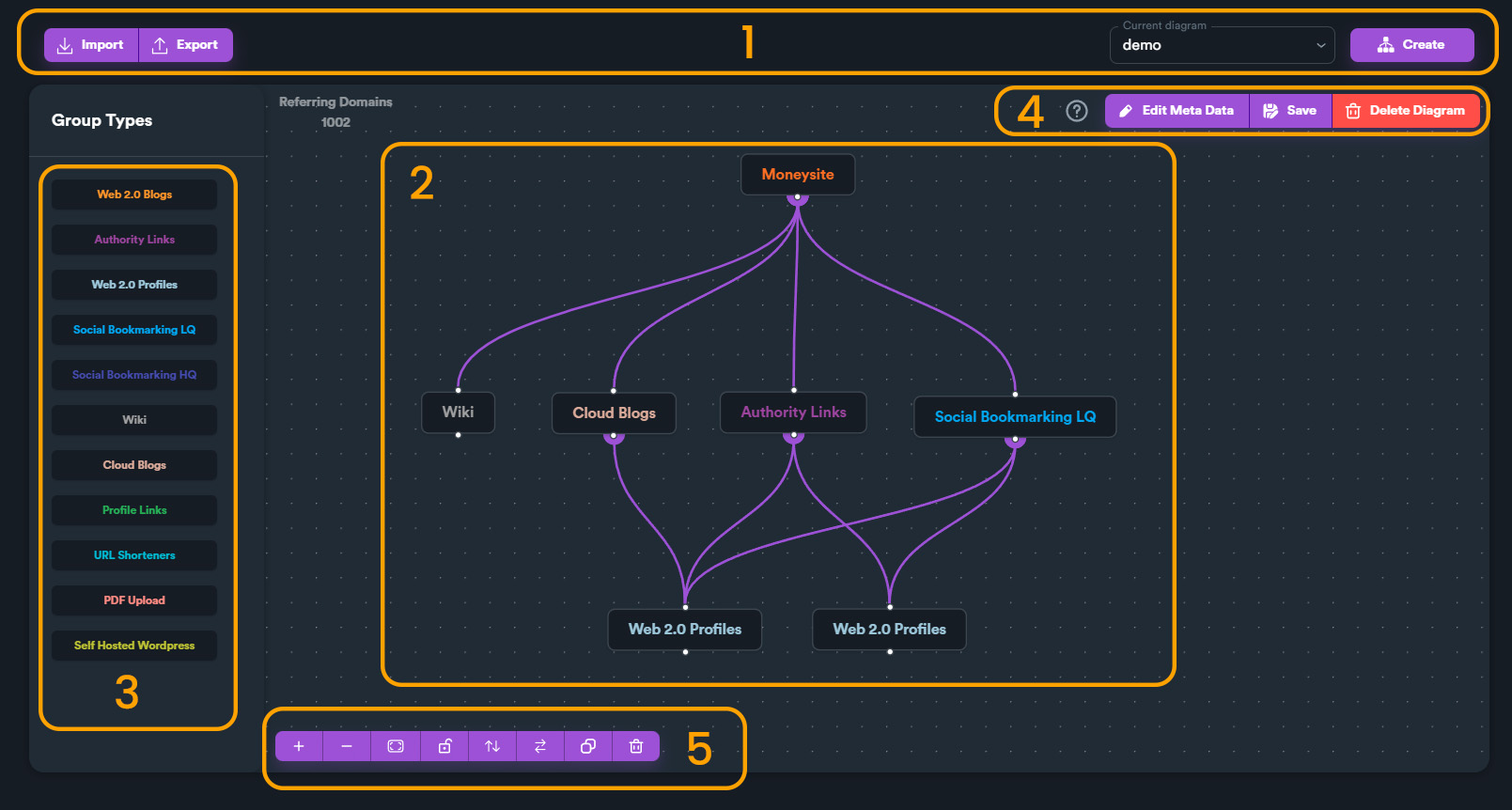Click the vertical layout arrows icon
The width and height of the screenshot is (1512, 810).
point(492,746)
